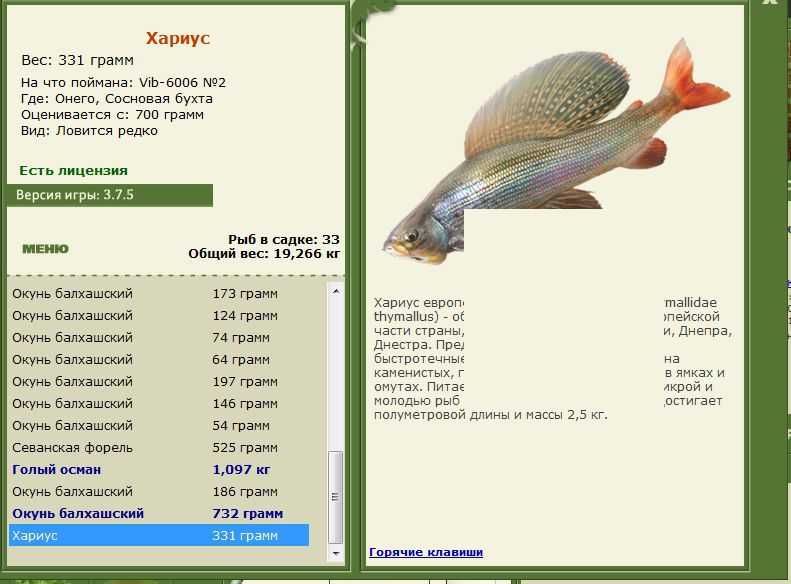
Task: Click Общий вес: 19,266 кг total
Action: pyautogui.click(x=264, y=254)
